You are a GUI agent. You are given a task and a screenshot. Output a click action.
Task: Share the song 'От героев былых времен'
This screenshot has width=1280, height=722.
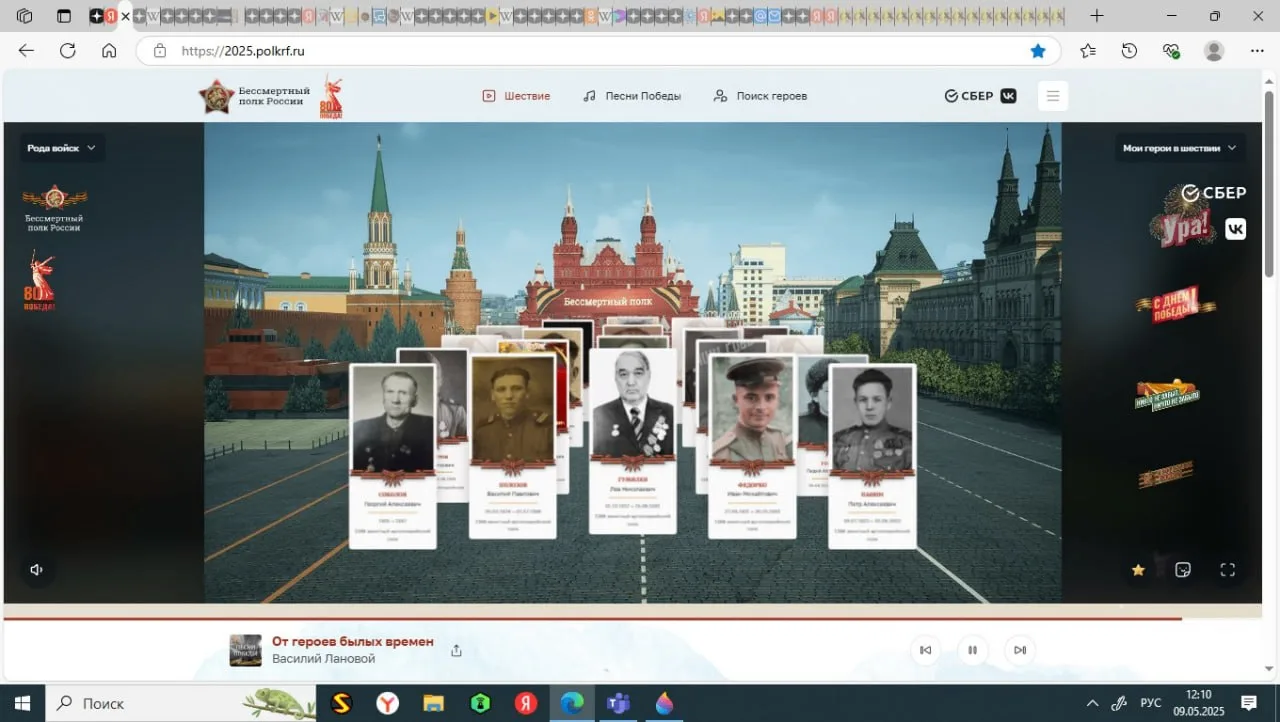[x=456, y=650]
